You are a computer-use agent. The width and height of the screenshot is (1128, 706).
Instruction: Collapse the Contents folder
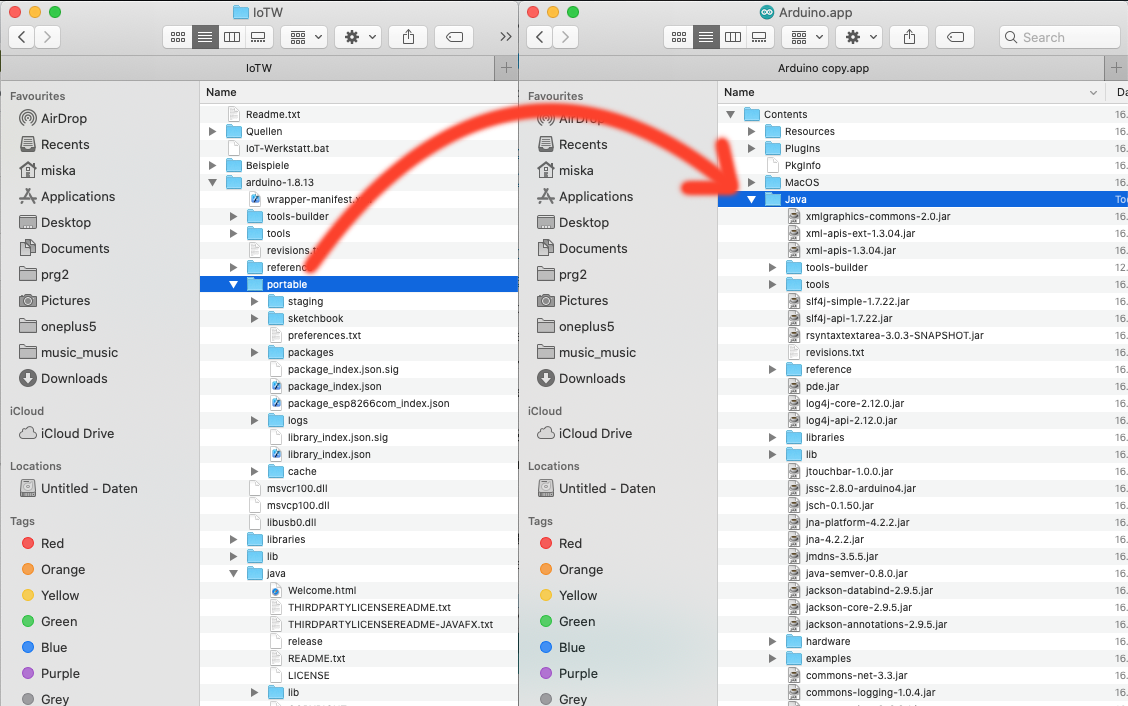(730, 114)
